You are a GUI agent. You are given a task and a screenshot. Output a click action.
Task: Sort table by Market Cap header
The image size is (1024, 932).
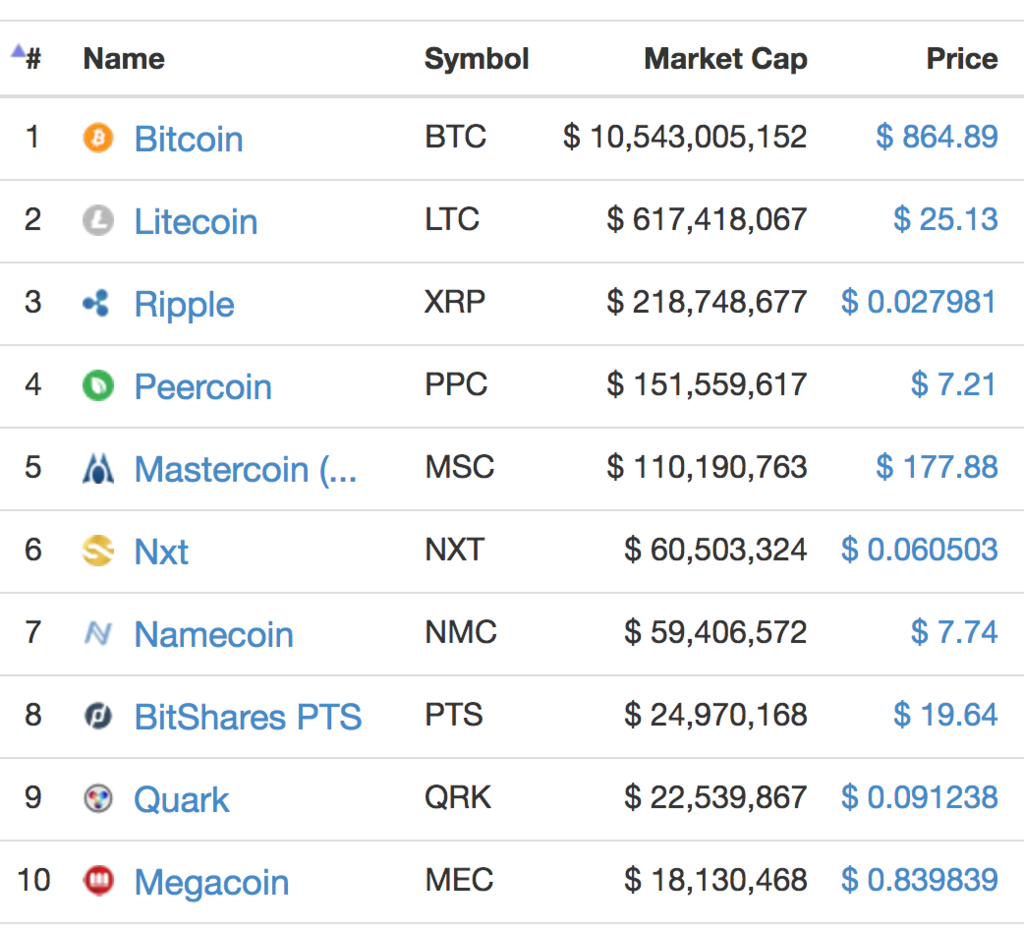pos(726,59)
